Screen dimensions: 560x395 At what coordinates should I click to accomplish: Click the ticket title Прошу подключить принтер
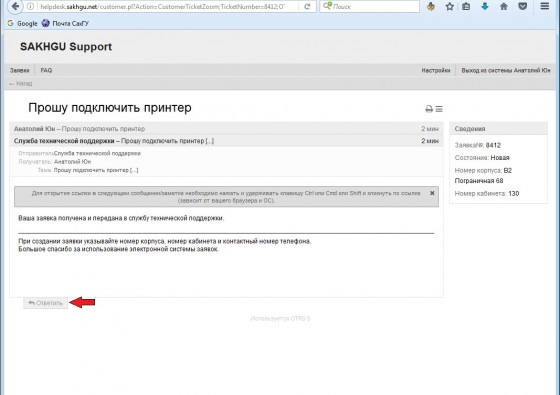tap(110, 108)
